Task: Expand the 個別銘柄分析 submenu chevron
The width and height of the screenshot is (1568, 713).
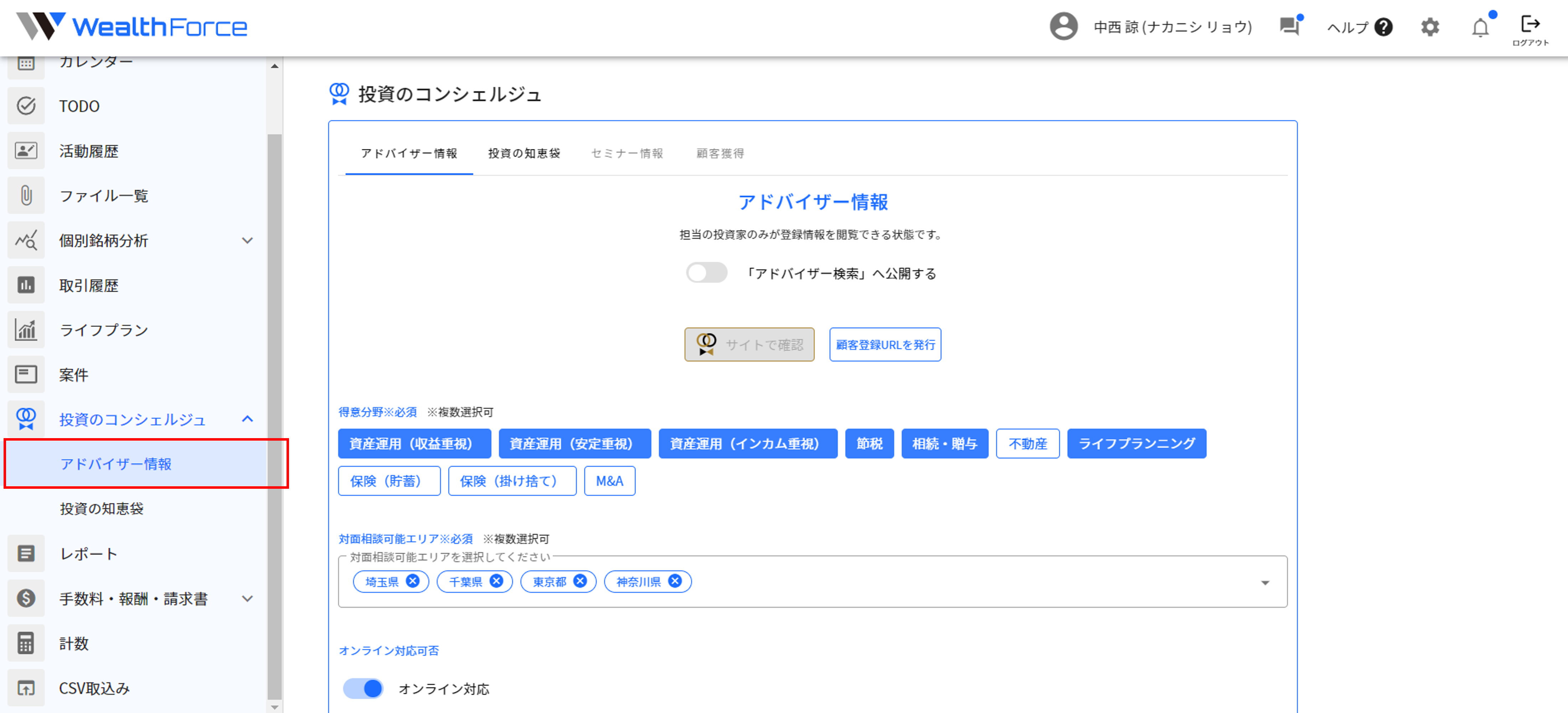Action: pyautogui.click(x=247, y=241)
